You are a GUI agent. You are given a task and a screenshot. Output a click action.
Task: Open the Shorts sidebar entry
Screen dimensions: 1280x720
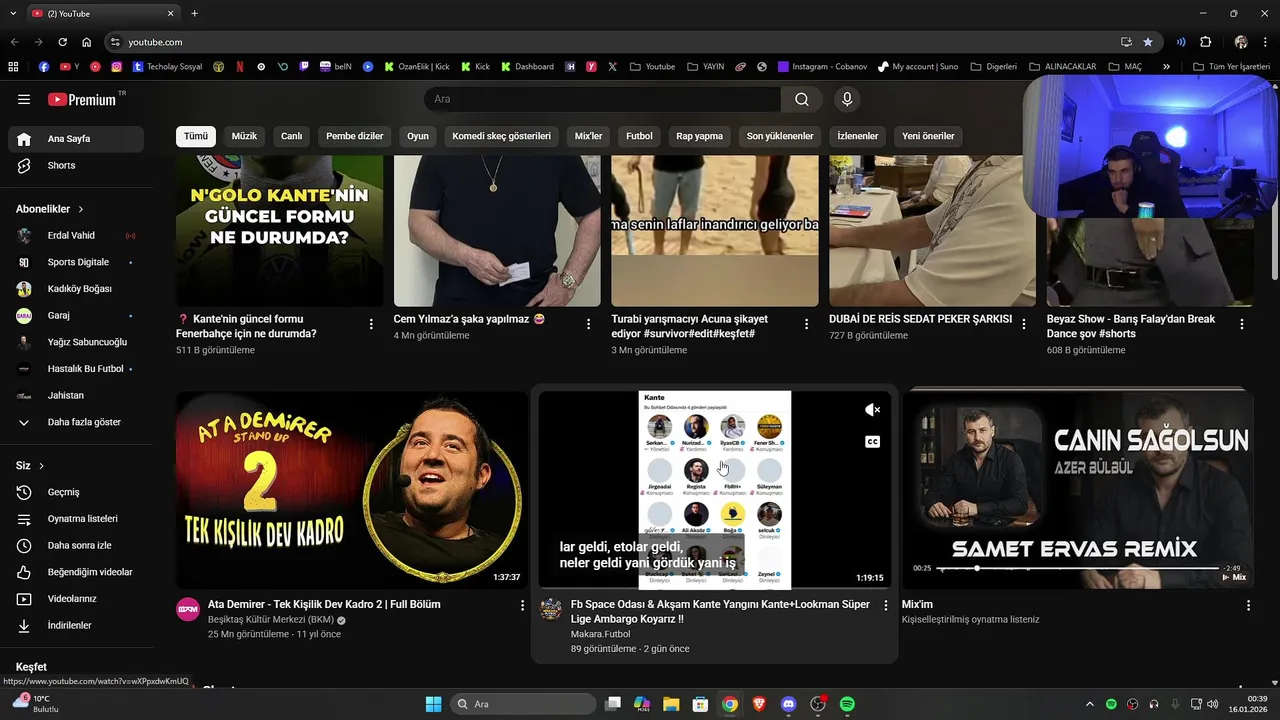pos(75,165)
